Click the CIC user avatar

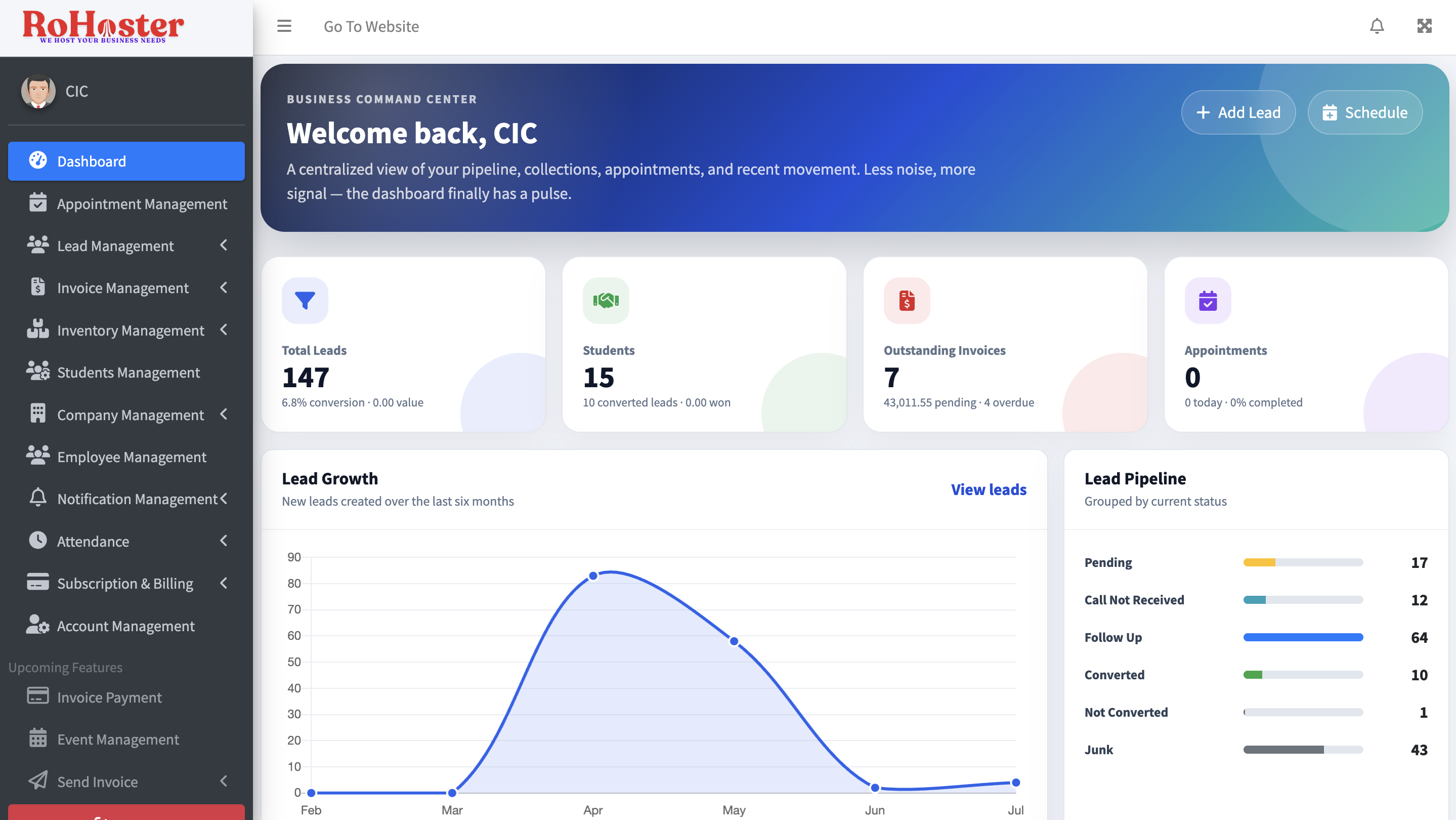(38, 91)
